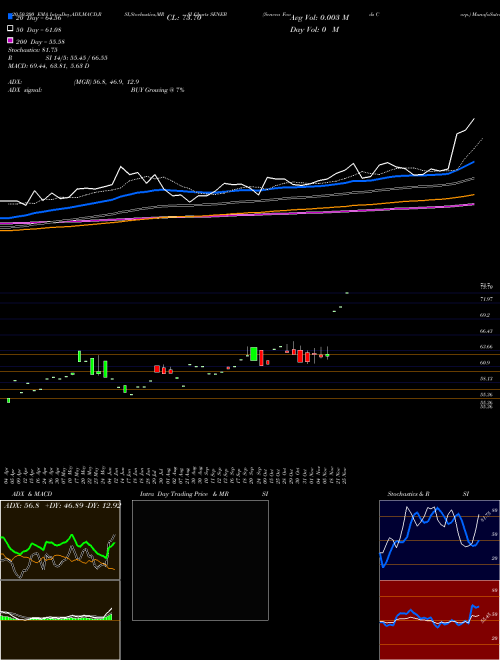Click the MACD values line
The image size is (500, 660).
coord(48,66)
